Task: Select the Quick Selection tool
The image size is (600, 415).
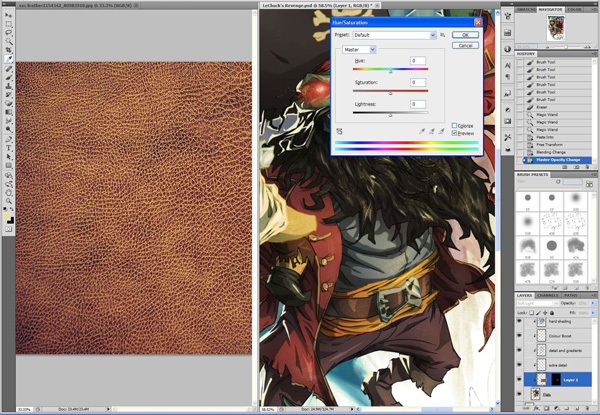Action: (x=8, y=41)
